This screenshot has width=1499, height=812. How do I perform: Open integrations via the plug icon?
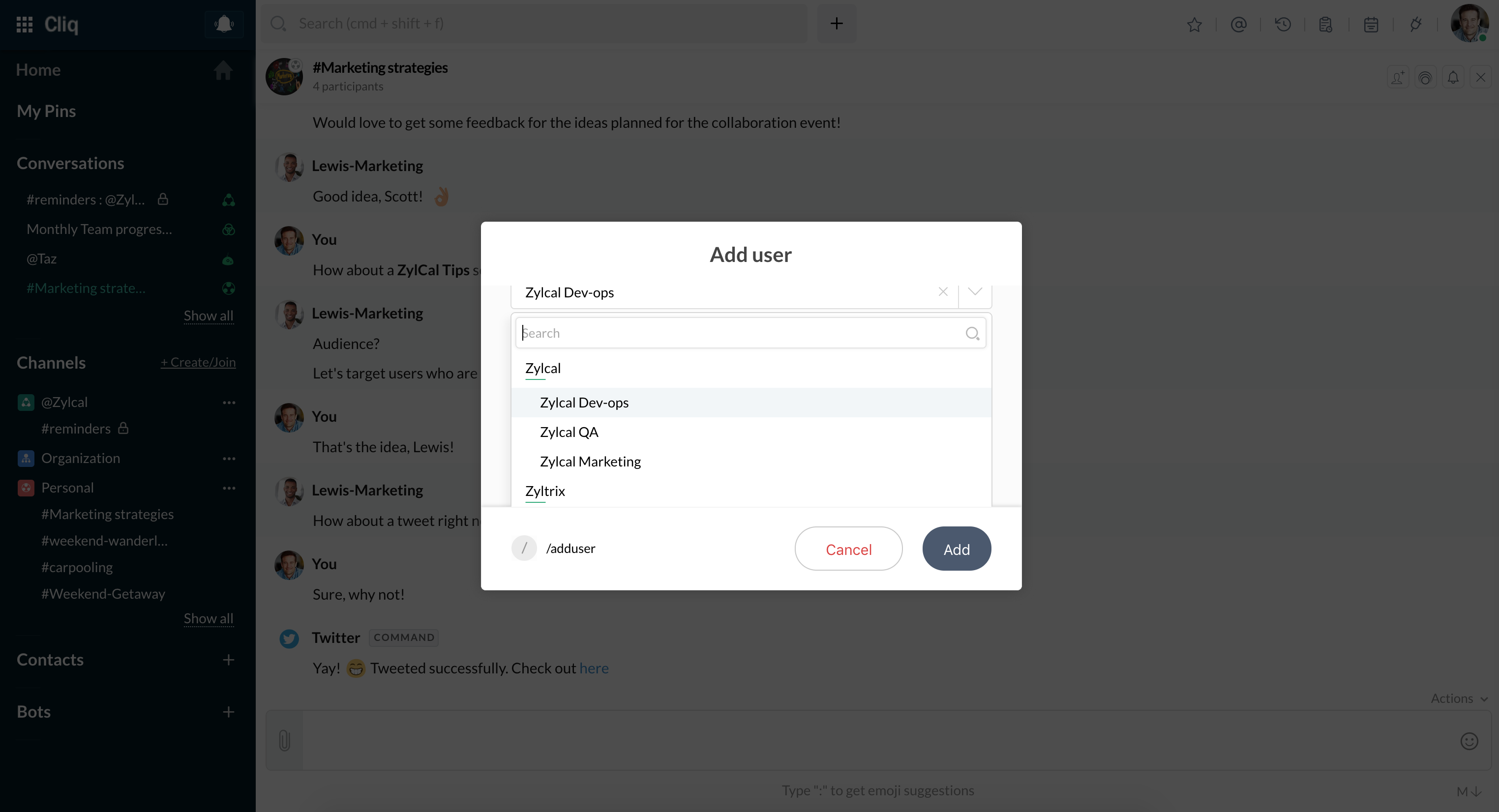click(1415, 24)
